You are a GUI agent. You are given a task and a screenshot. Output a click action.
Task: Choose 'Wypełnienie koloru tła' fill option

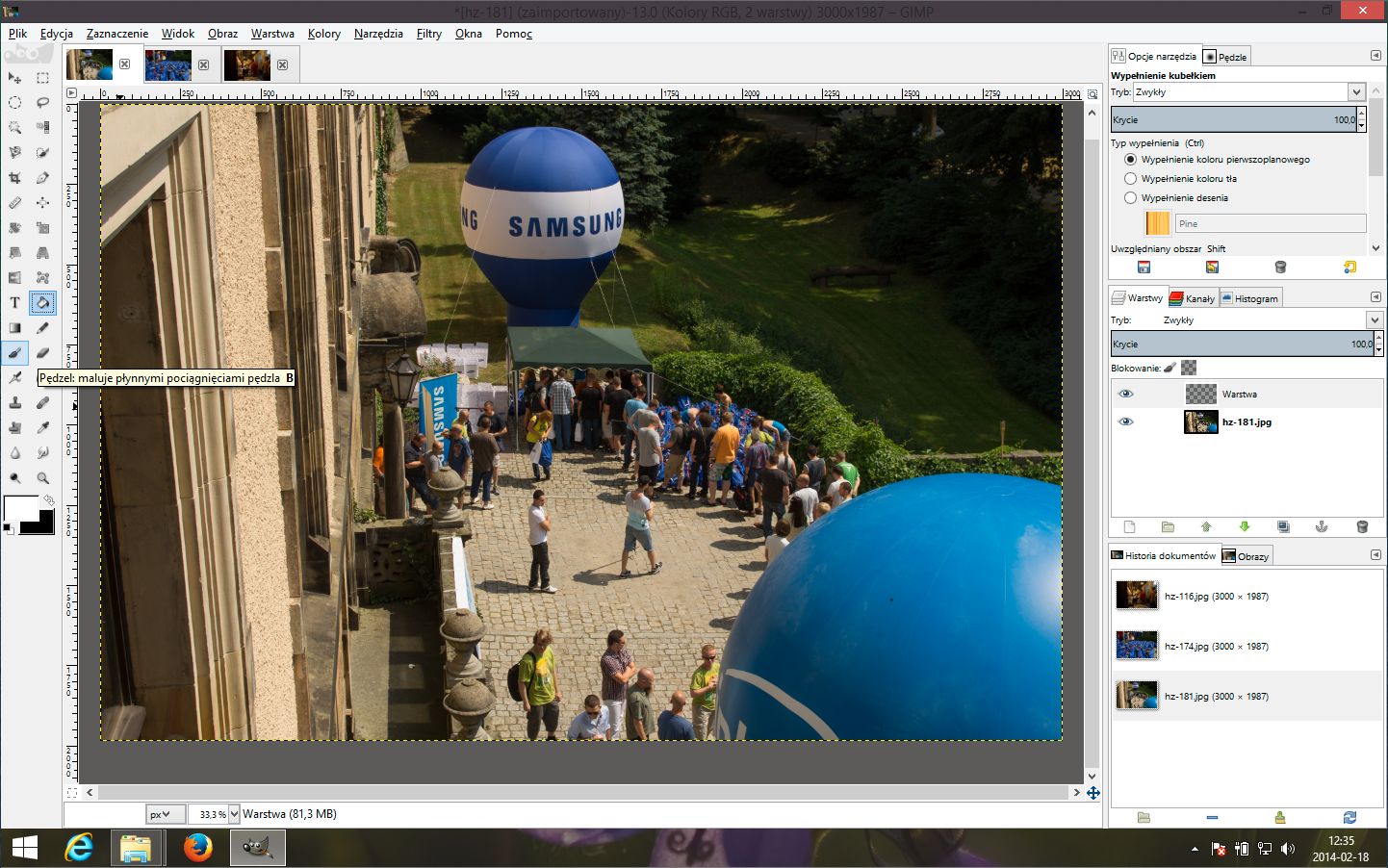[1181, 179]
